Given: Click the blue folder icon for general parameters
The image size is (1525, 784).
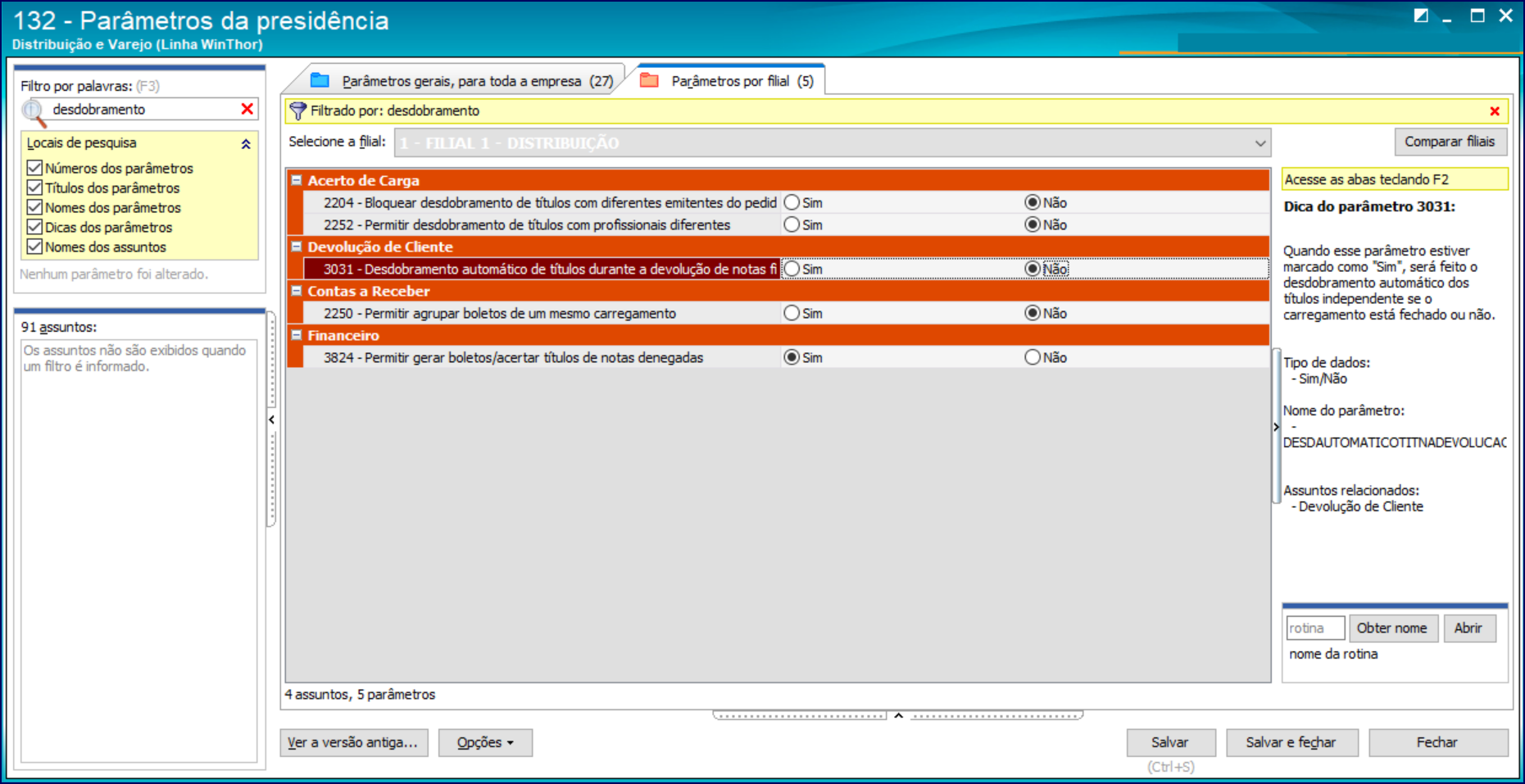Looking at the screenshot, I should [320, 80].
